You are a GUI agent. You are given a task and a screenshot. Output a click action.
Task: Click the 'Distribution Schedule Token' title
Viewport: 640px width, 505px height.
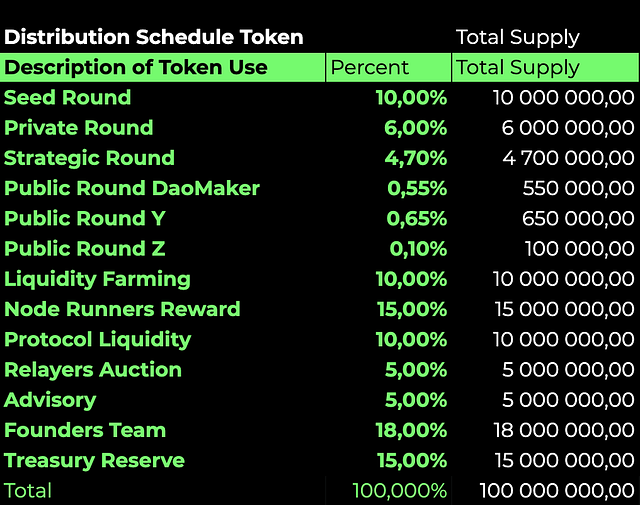pos(154,37)
